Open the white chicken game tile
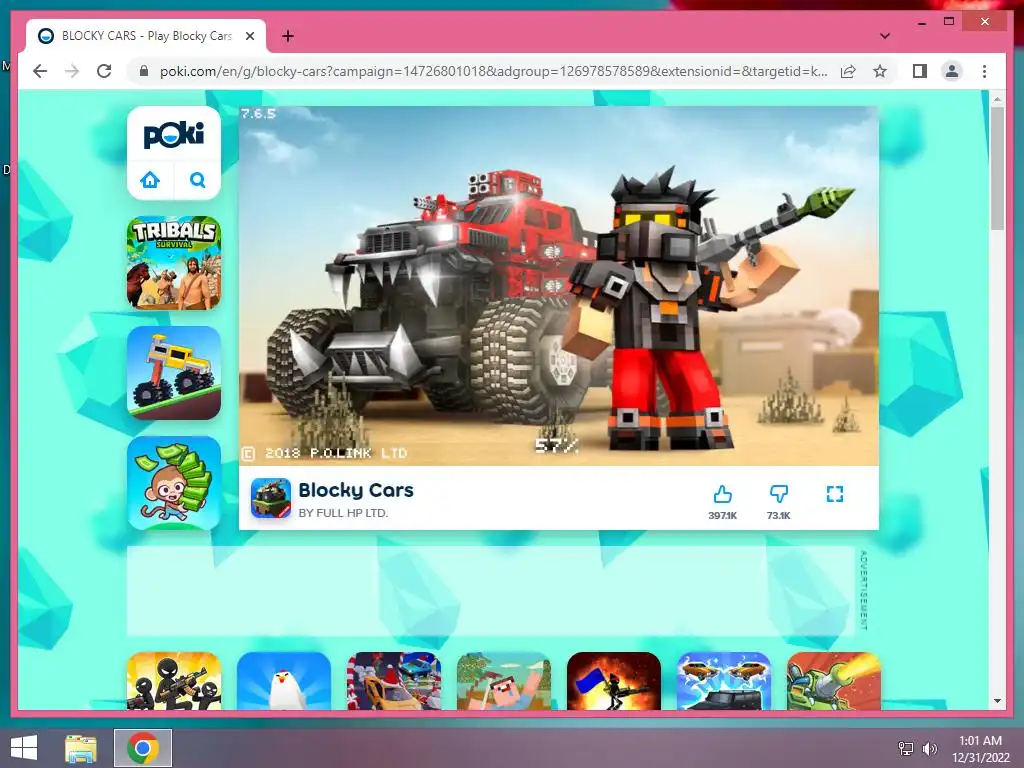The height and width of the screenshot is (768, 1024). pyautogui.click(x=284, y=680)
